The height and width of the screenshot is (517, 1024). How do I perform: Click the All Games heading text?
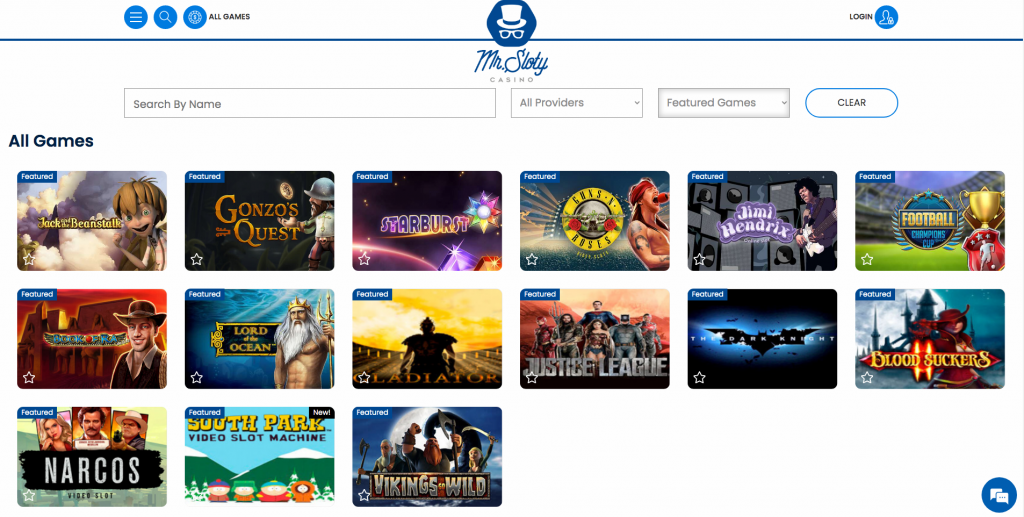pos(51,141)
